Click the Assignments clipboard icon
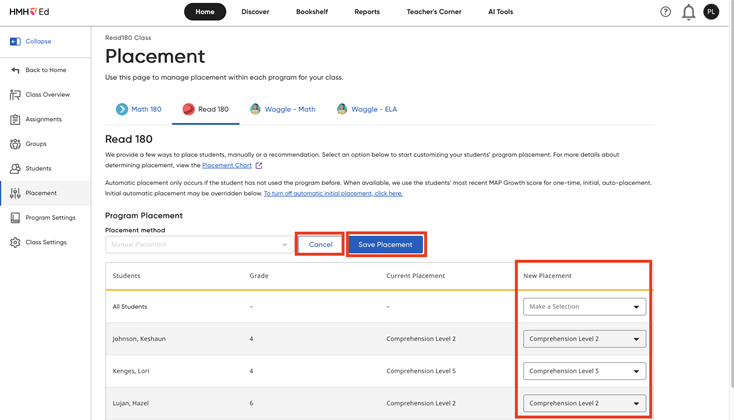The image size is (734, 420). pos(15,119)
